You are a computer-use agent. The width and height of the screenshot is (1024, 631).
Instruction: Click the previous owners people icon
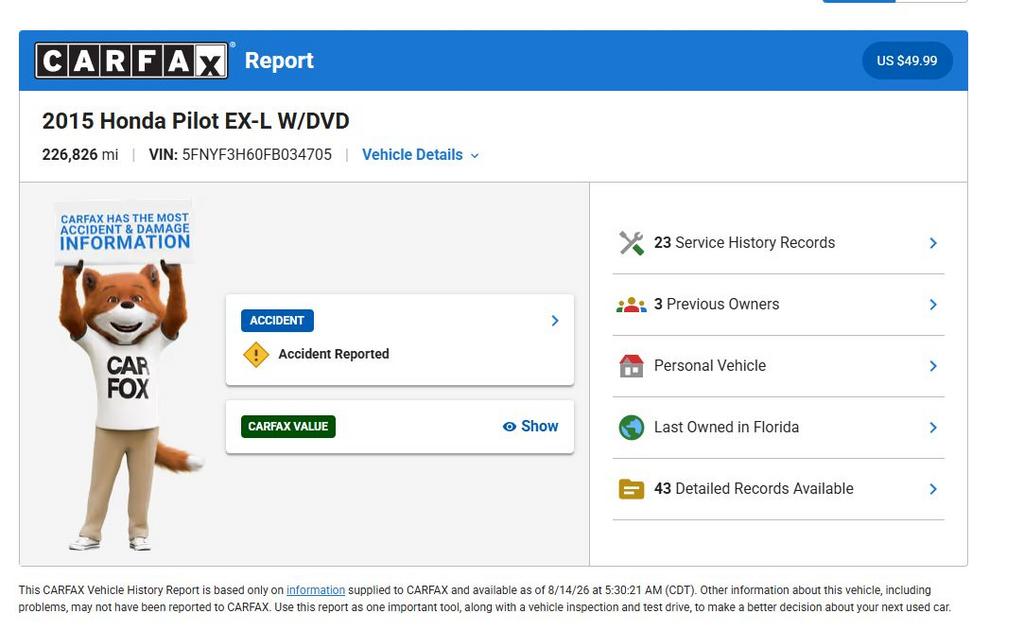tap(631, 304)
